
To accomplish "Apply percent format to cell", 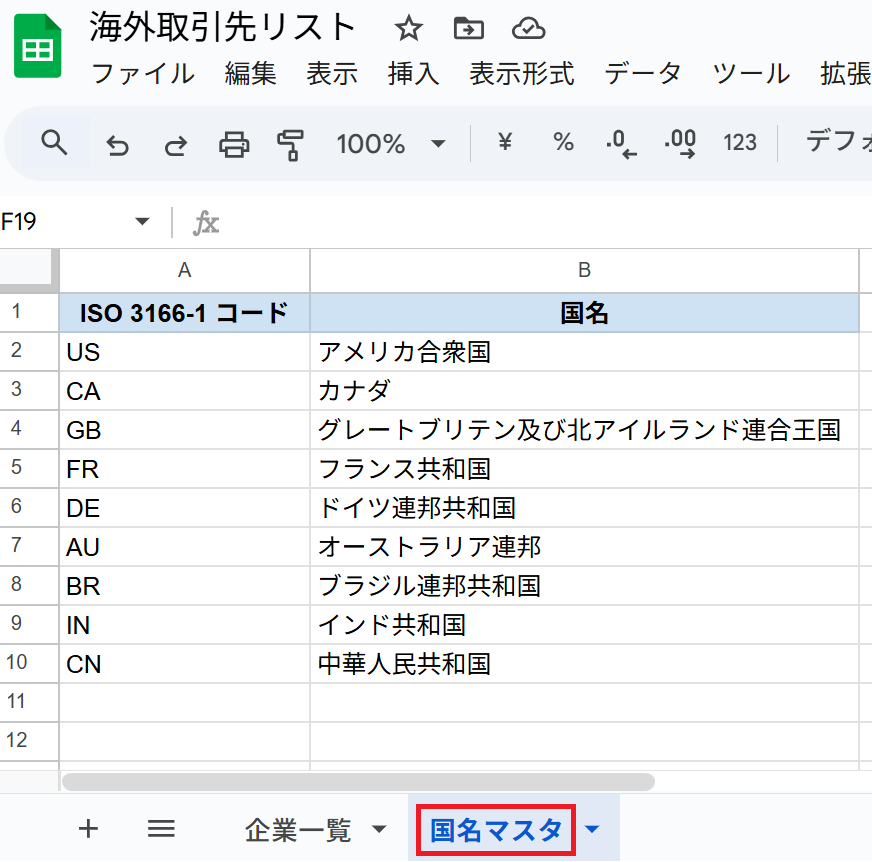I will [x=563, y=143].
